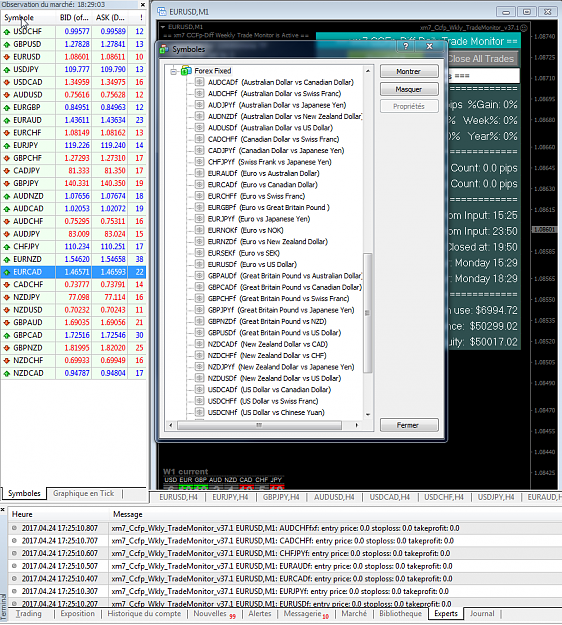Click the log message about CHFJPYf entry price

point(281,553)
